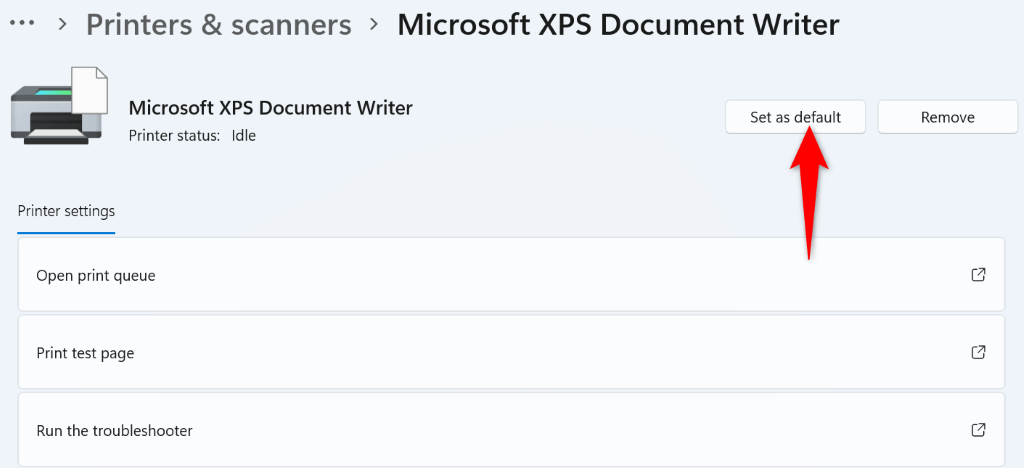Click the printer name label beside the printer icon
Viewport: 1024px width, 468px height.
270,108
